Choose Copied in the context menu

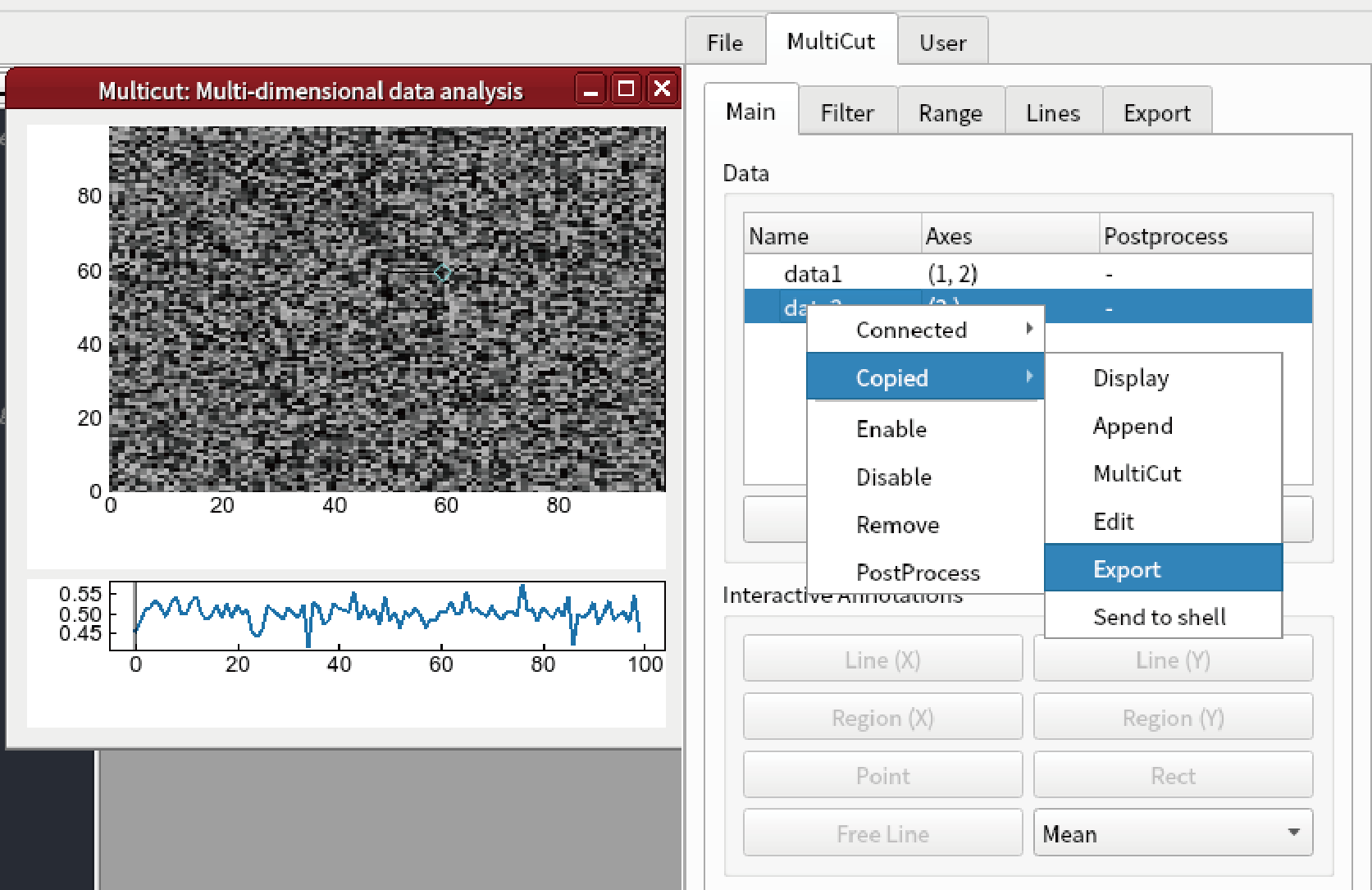pyautogui.click(x=925, y=377)
